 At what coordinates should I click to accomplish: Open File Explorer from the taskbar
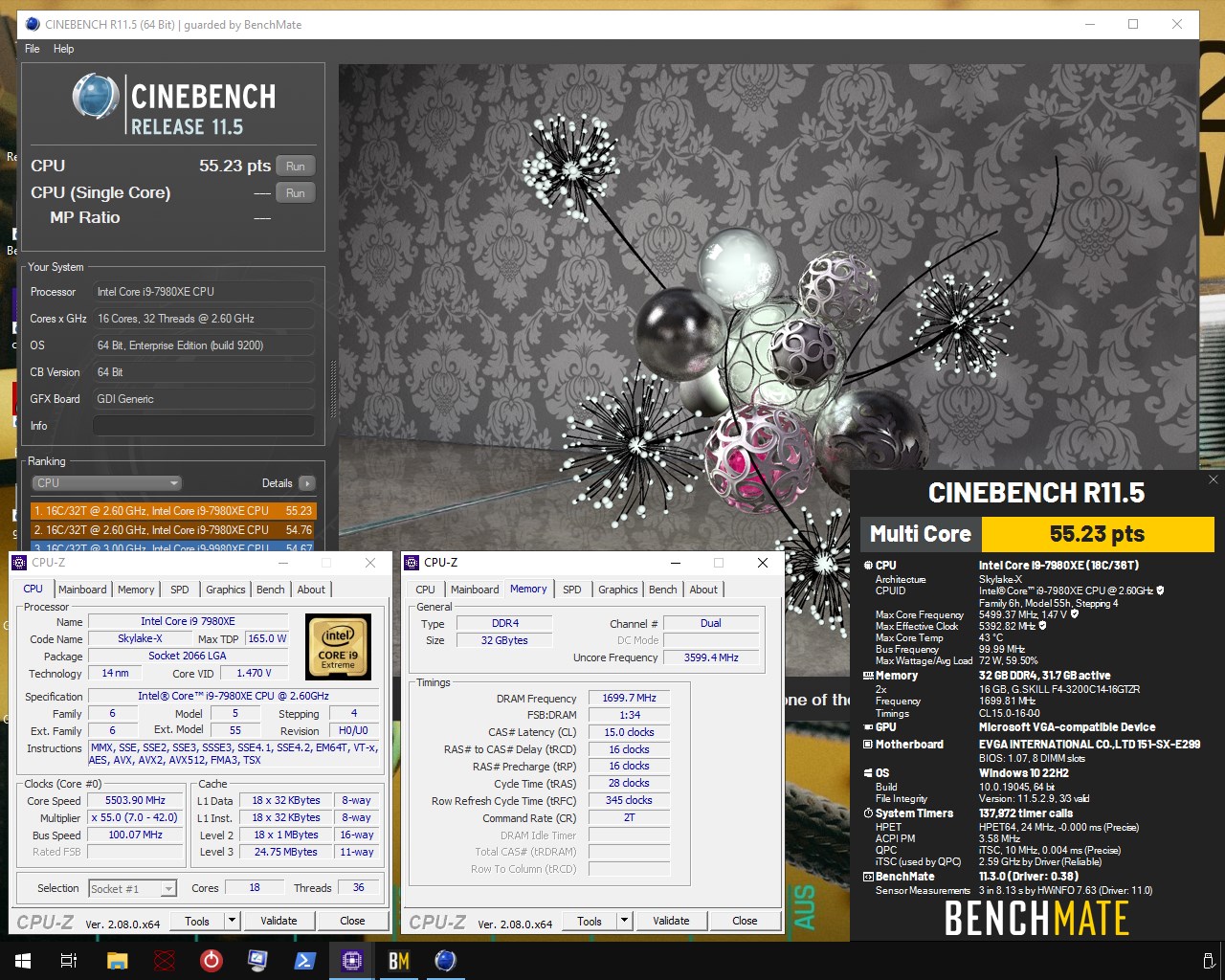click(x=117, y=960)
